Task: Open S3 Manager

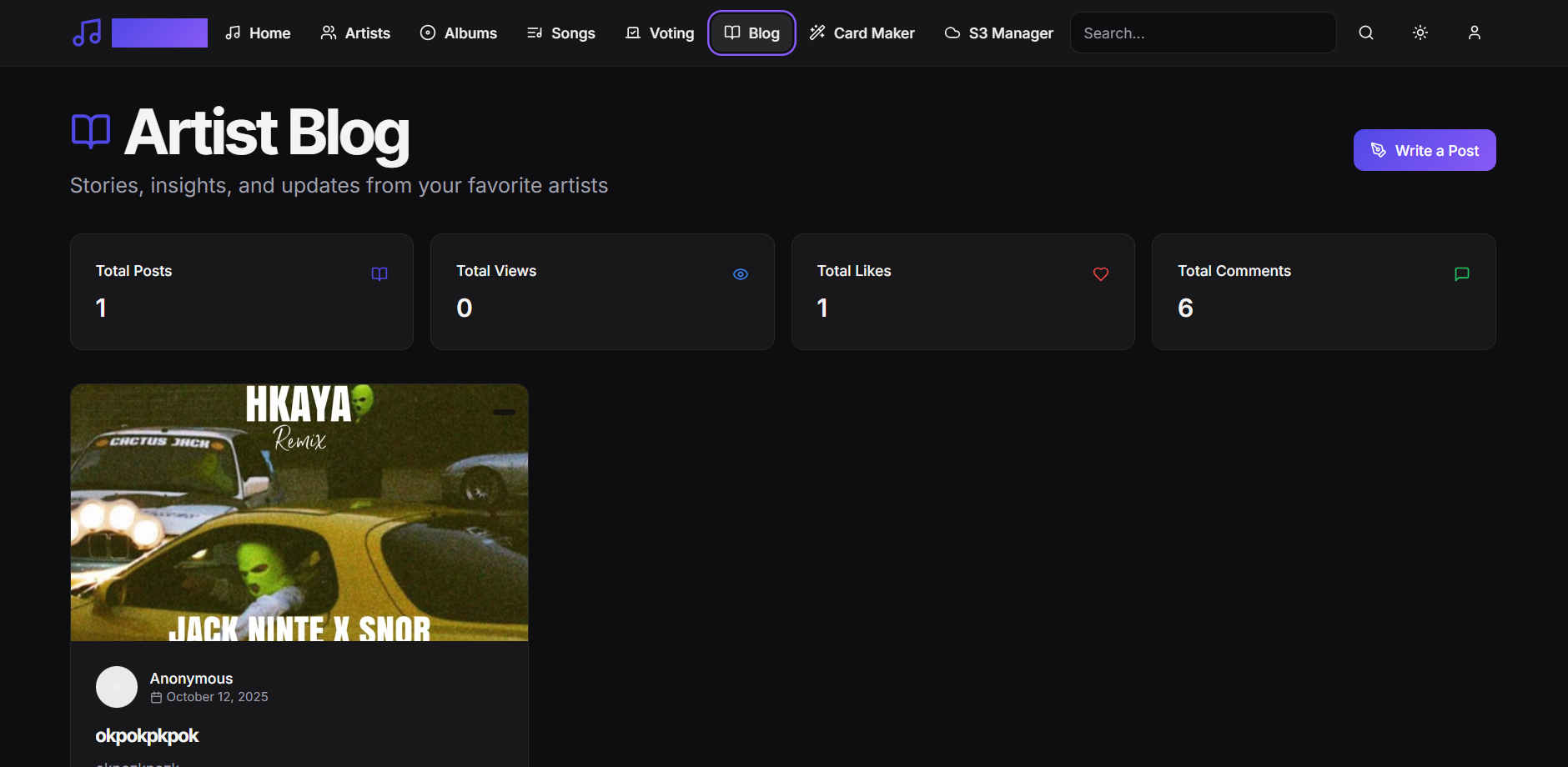Action: coord(999,33)
